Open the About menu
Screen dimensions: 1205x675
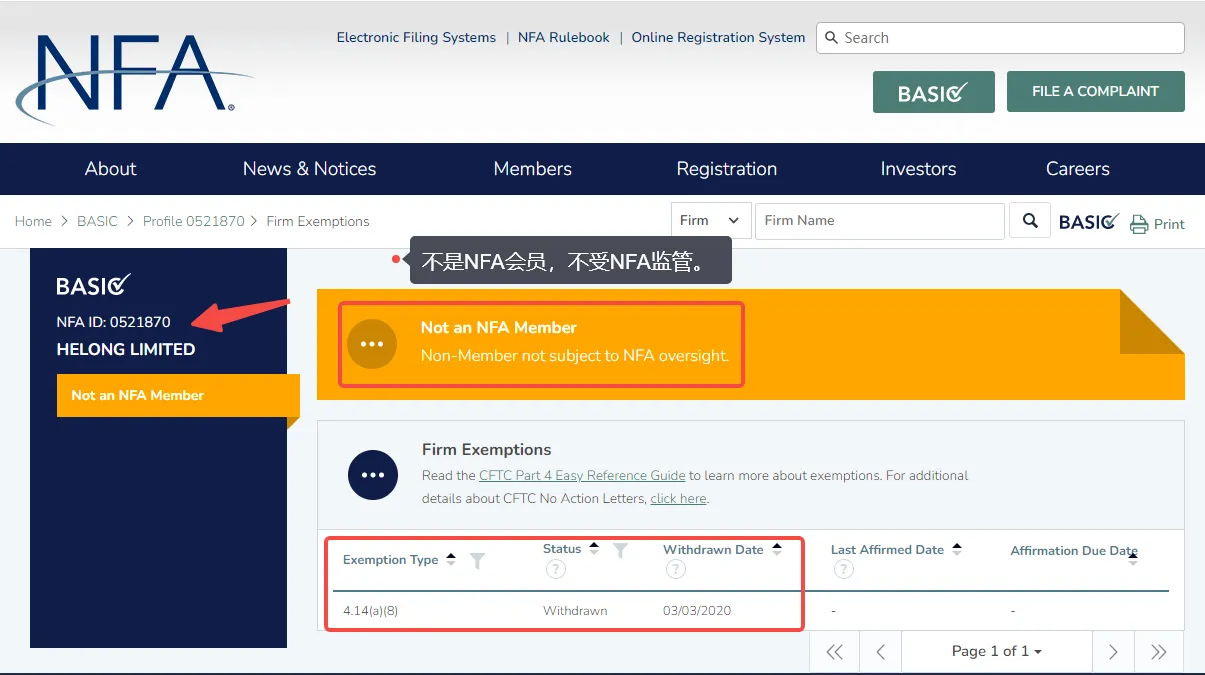tap(110, 169)
